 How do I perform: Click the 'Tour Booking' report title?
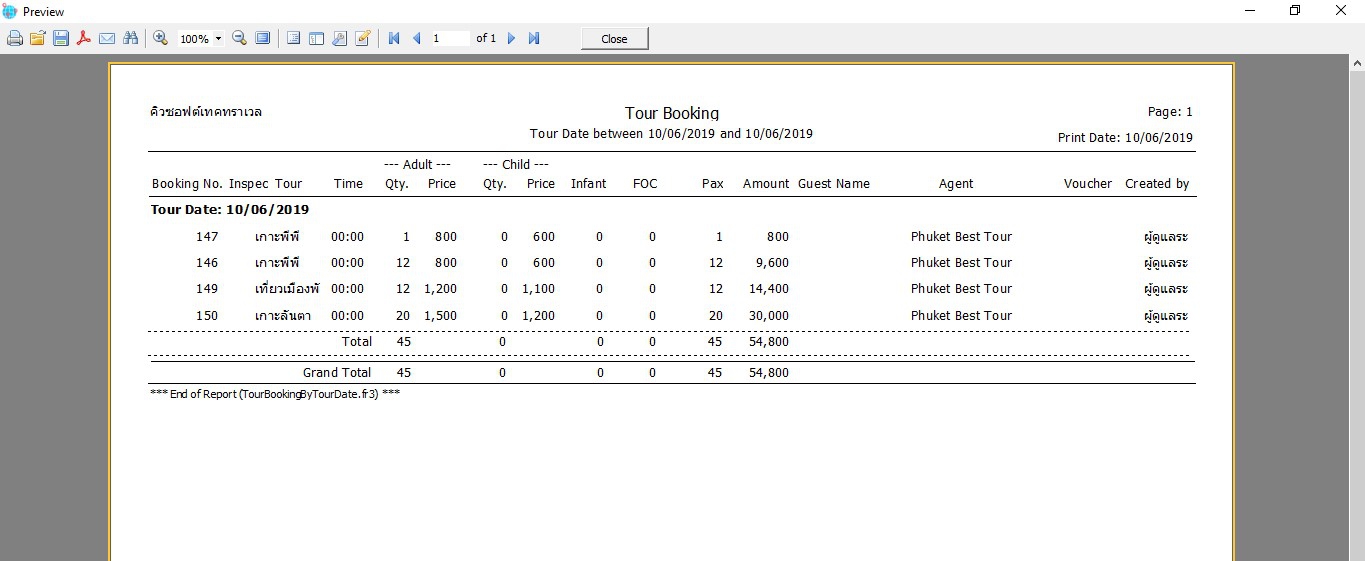[672, 113]
